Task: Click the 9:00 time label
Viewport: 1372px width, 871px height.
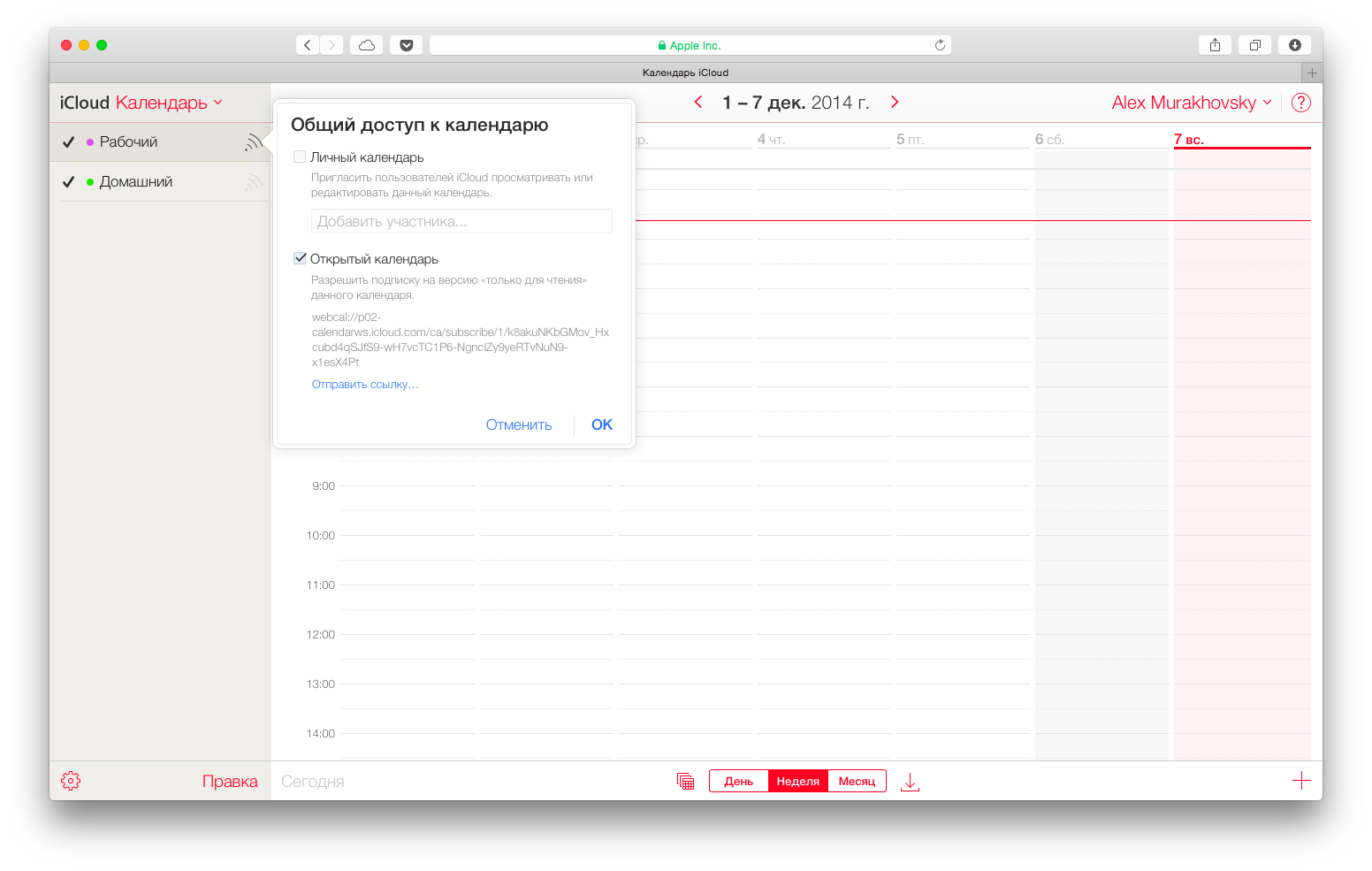Action: pyautogui.click(x=324, y=485)
